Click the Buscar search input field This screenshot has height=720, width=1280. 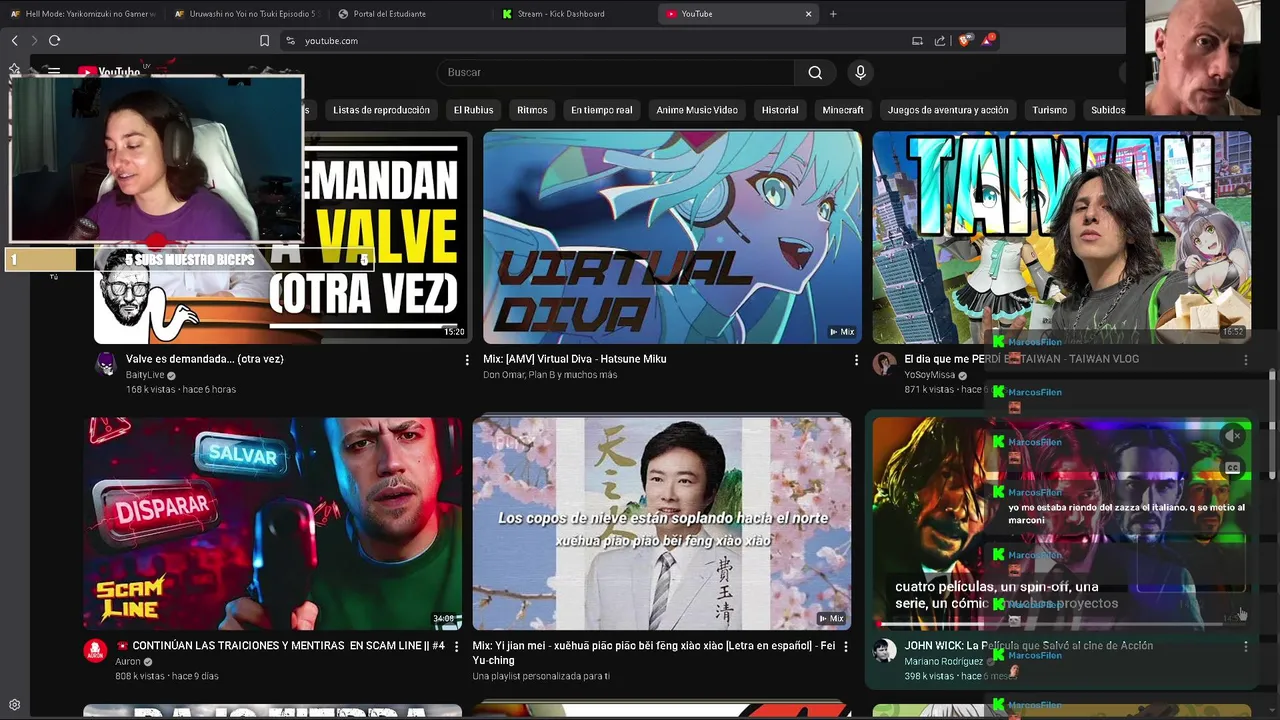coord(616,72)
